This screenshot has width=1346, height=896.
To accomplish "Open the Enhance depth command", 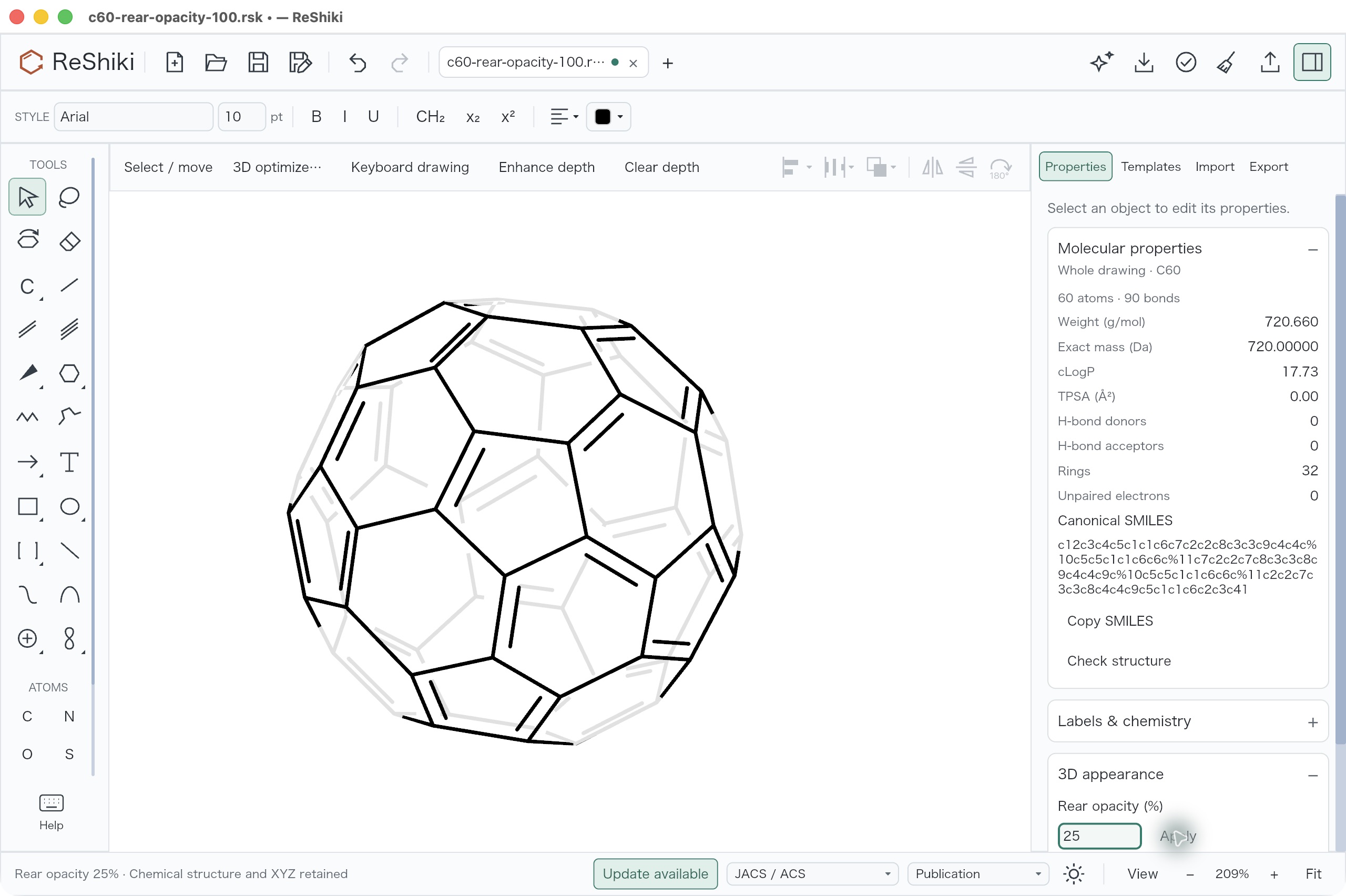I will click(546, 167).
